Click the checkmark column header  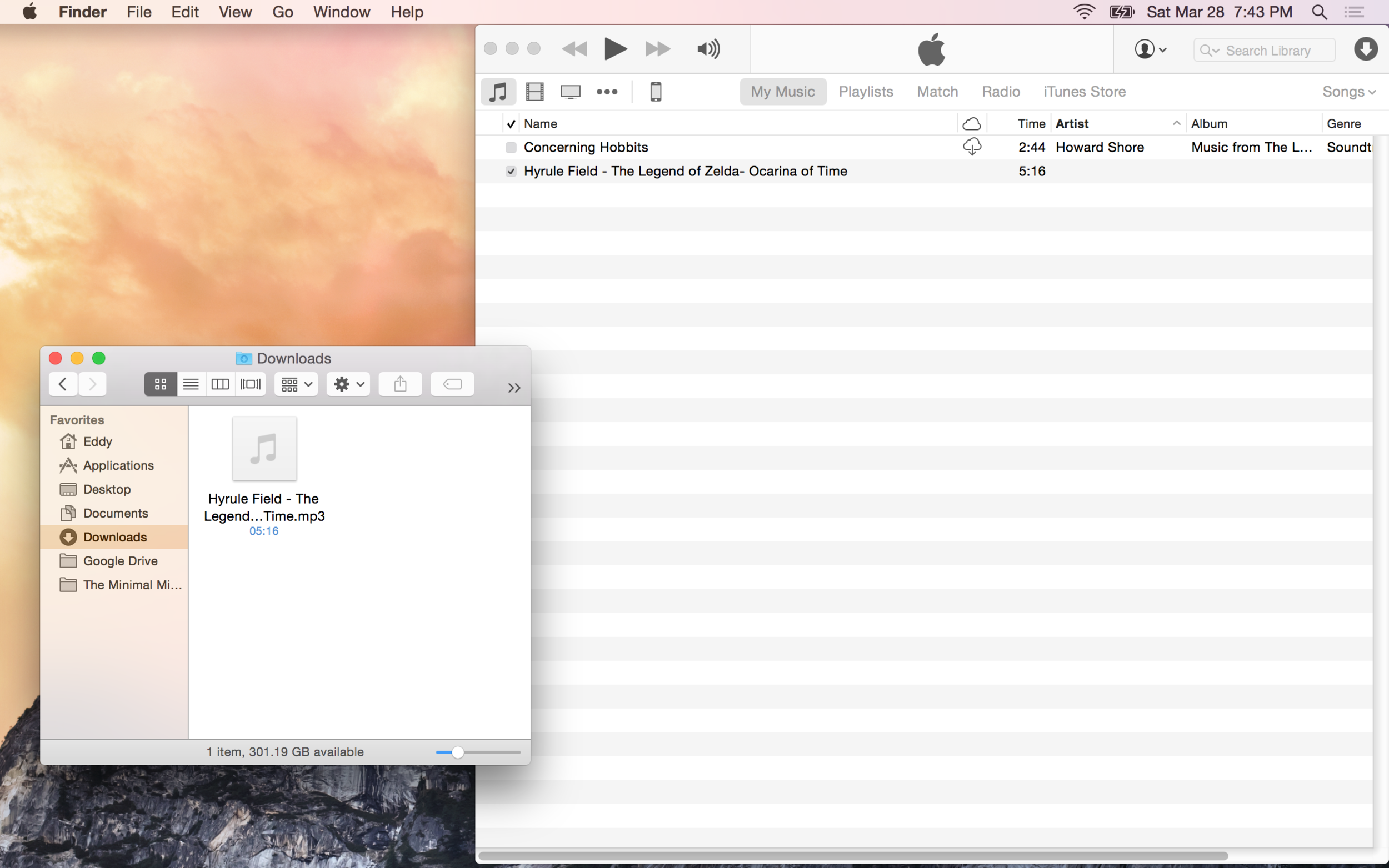point(511,123)
